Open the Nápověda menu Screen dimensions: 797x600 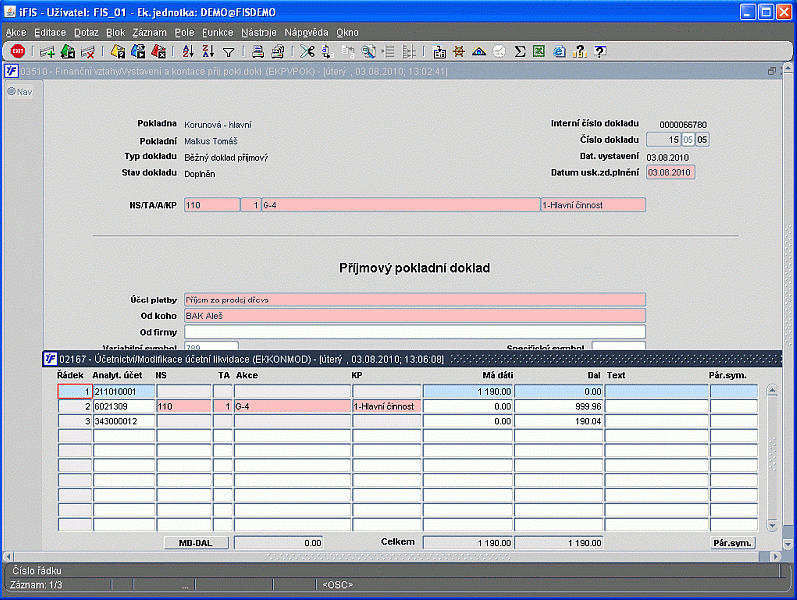[x=306, y=32]
